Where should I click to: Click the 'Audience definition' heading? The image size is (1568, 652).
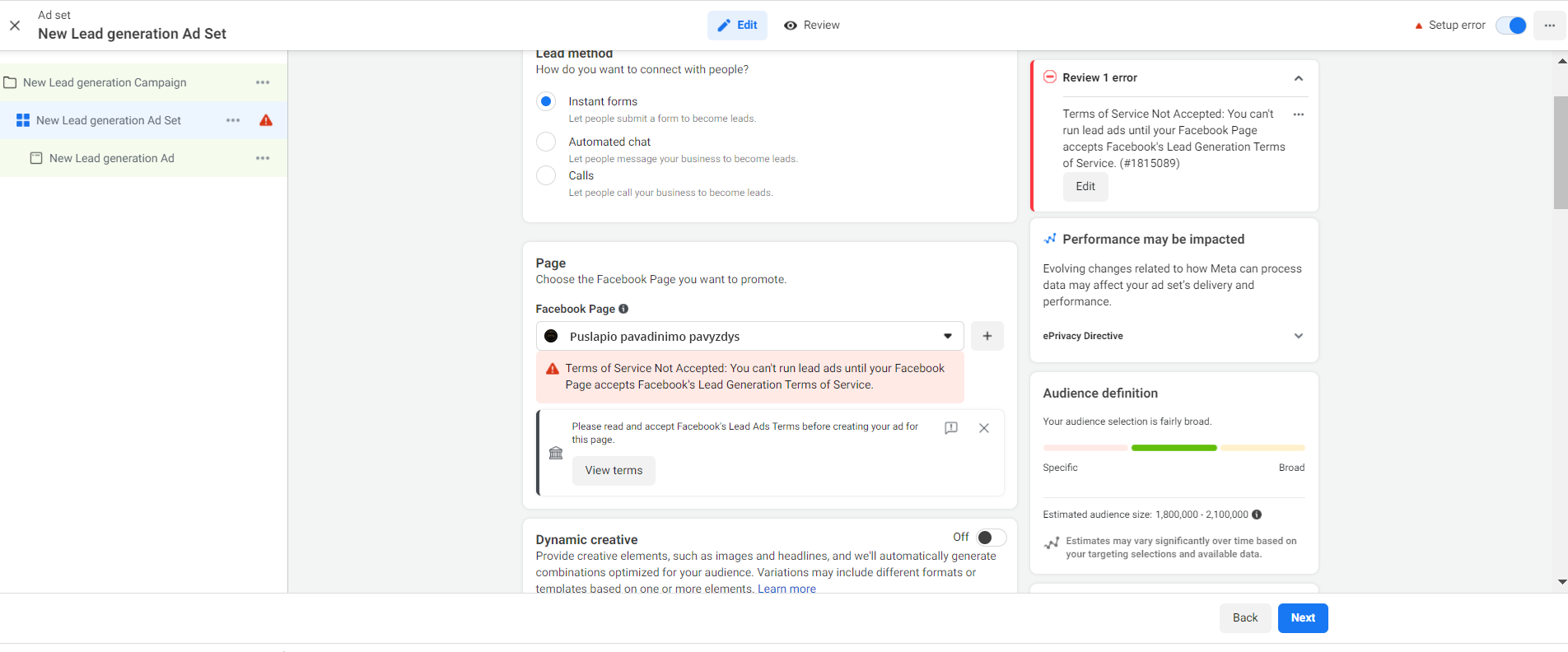[x=1100, y=394]
